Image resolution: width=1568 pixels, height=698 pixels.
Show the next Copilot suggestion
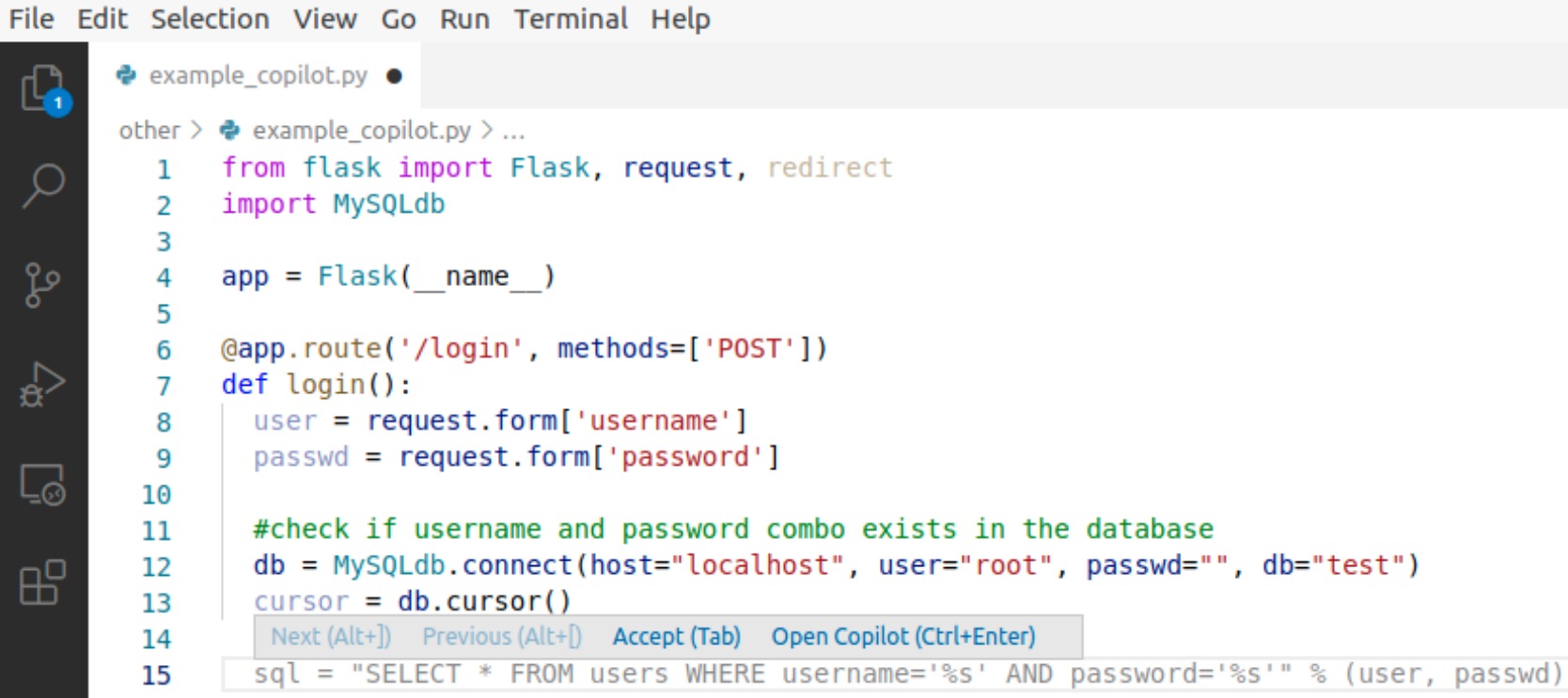[331, 637]
